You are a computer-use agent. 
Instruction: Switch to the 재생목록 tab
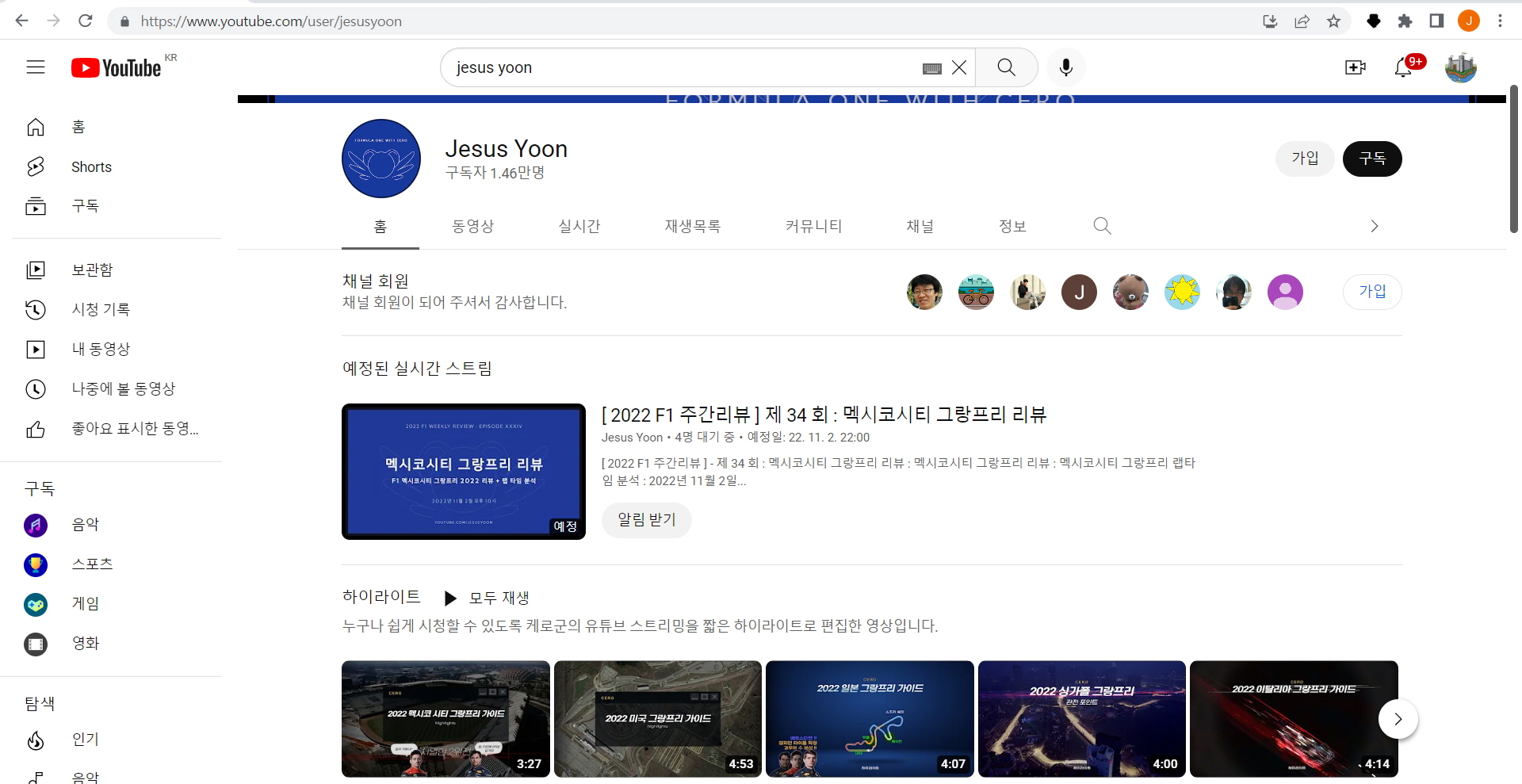click(693, 227)
